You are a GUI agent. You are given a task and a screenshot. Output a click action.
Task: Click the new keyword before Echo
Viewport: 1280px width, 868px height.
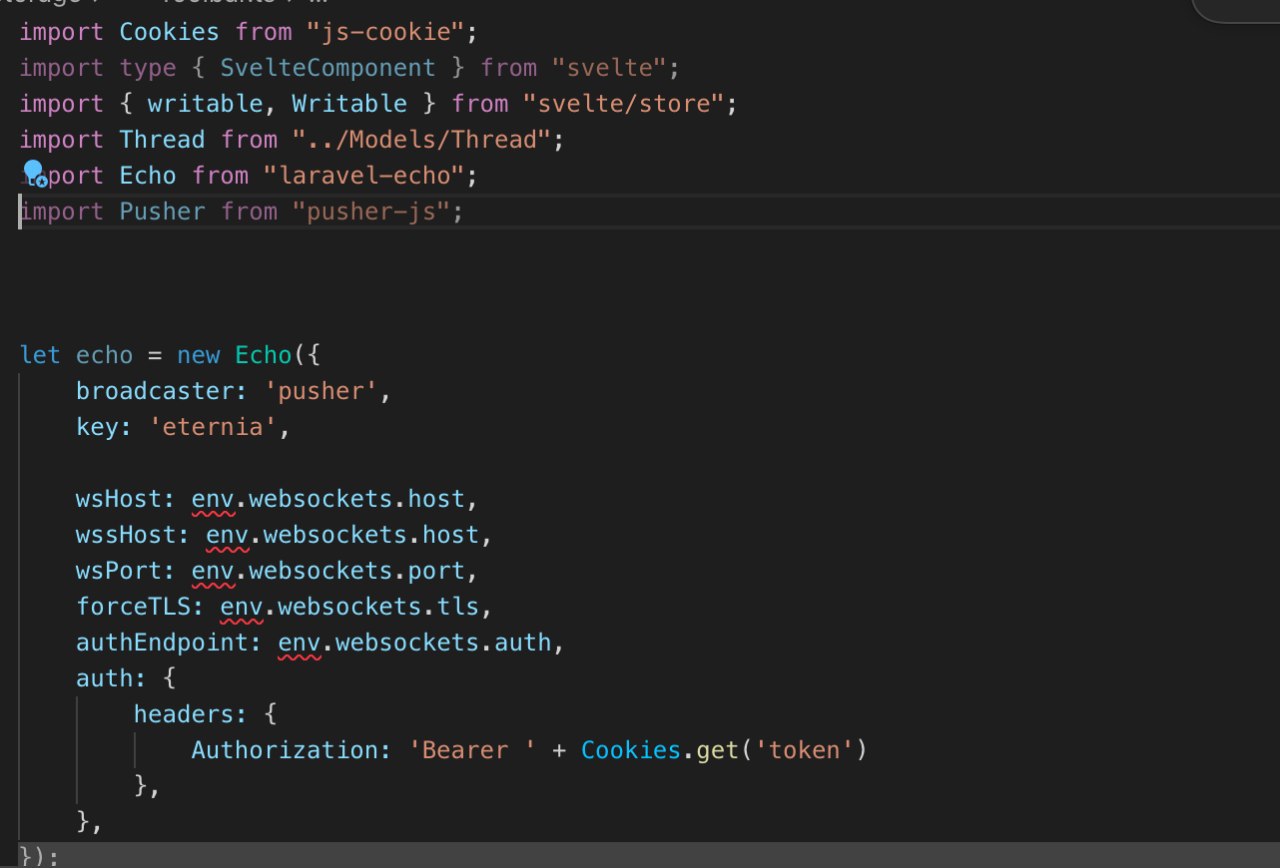tap(198, 355)
